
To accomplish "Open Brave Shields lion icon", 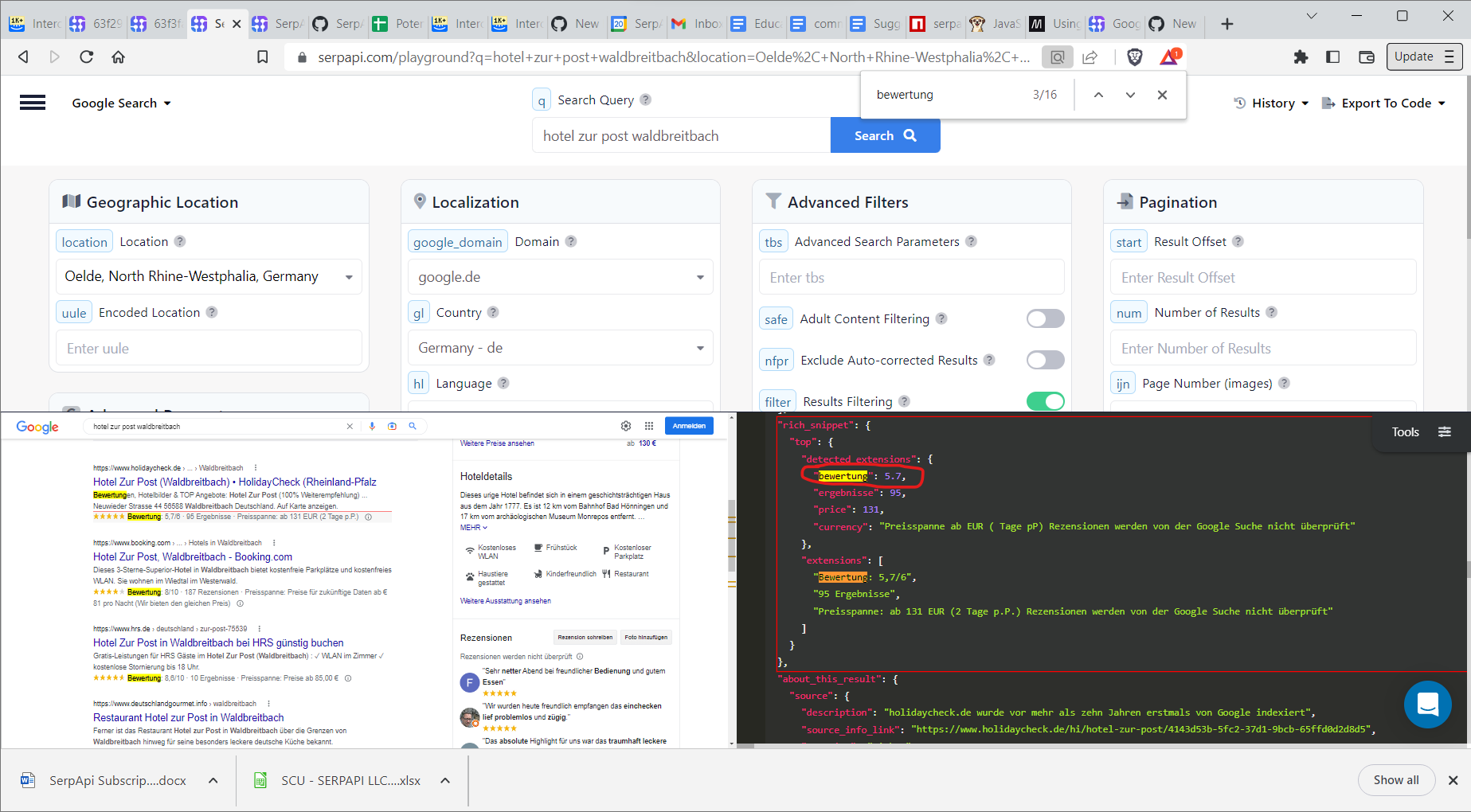I will click(1135, 57).
